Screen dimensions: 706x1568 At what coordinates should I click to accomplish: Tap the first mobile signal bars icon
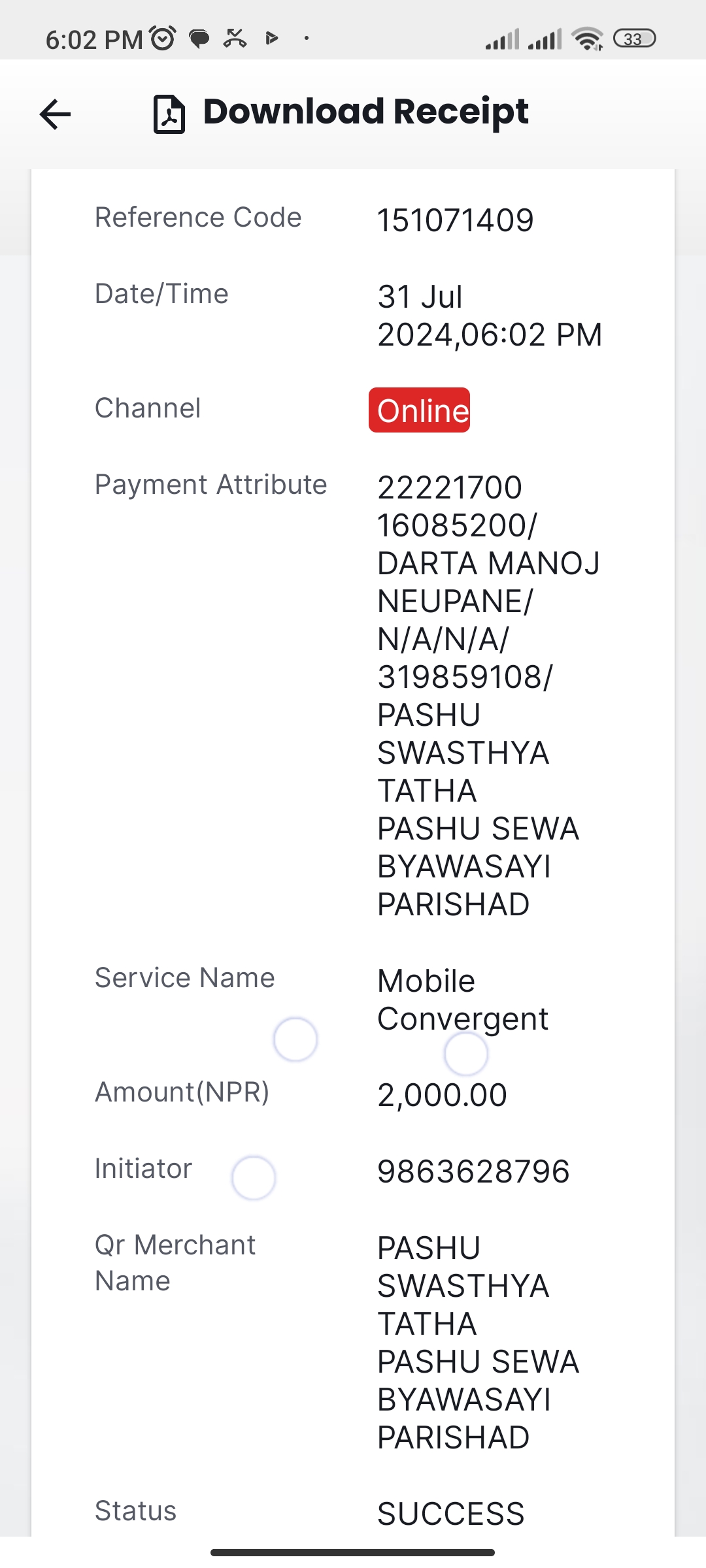(x=502, y=39)
